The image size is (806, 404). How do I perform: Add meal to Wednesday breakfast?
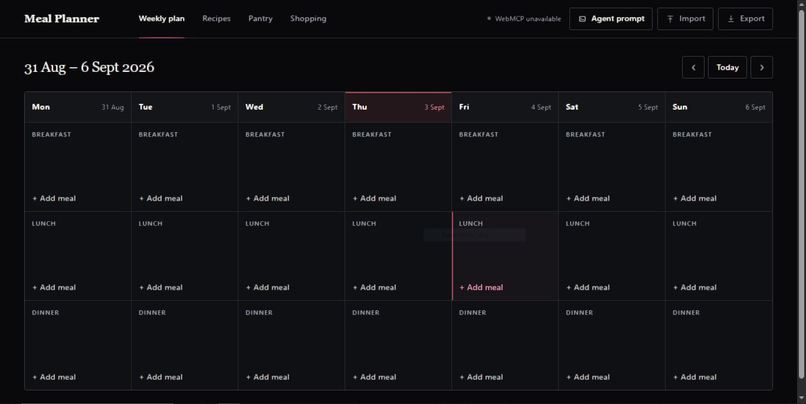pos(268,198)
